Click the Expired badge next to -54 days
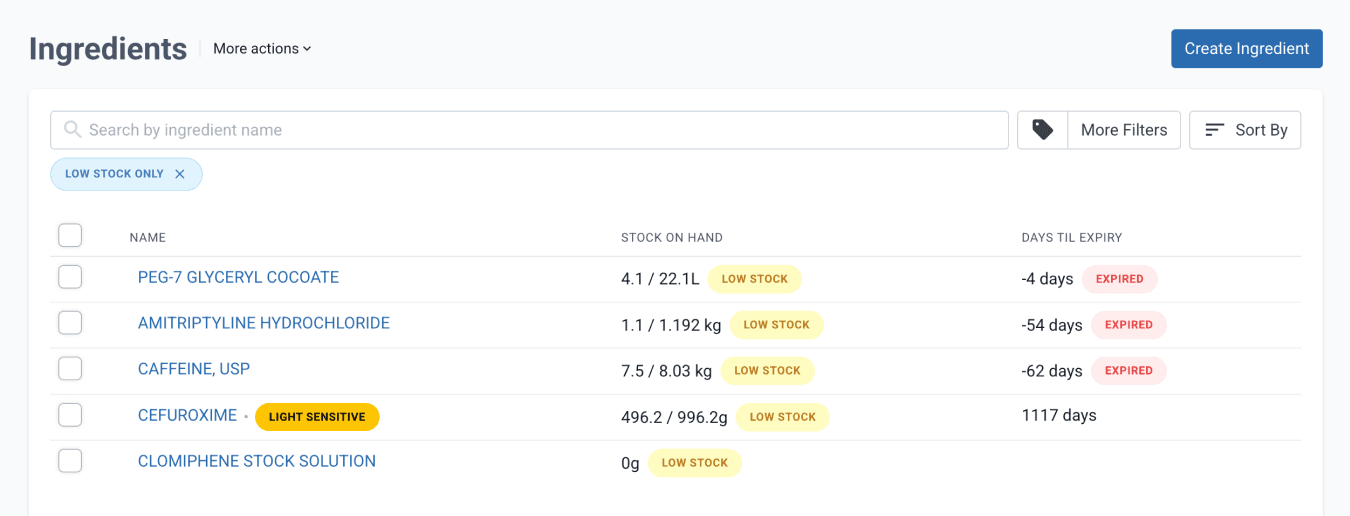This screenshot has height=516, width=1350. pyautogui.click(x=1129, y=325)
